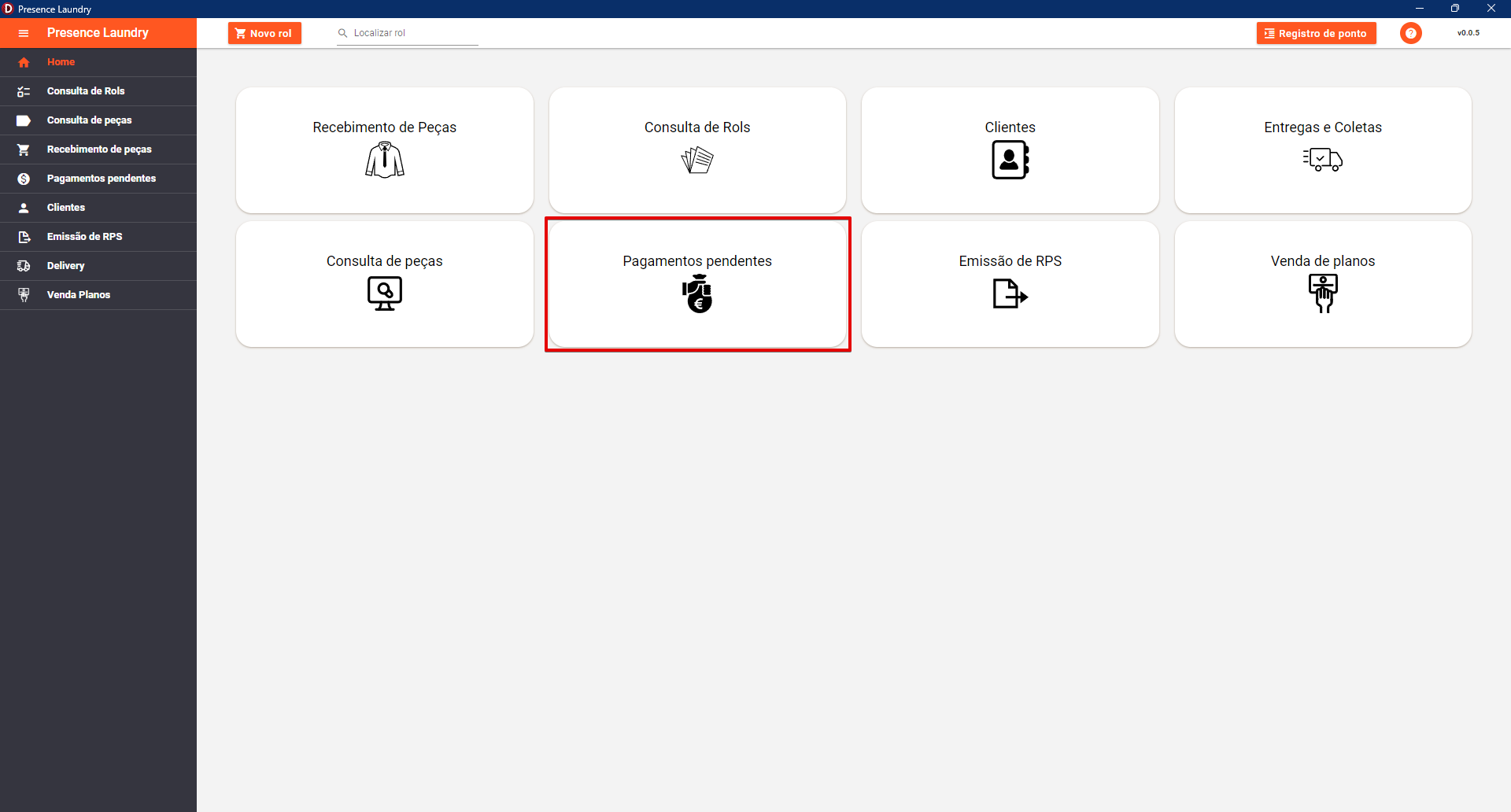The height and width of the screenshot is (812, 1511).
Task: Click the Consulta de peças tag icon
Action: pyautogui.click(x=24, y=120)
